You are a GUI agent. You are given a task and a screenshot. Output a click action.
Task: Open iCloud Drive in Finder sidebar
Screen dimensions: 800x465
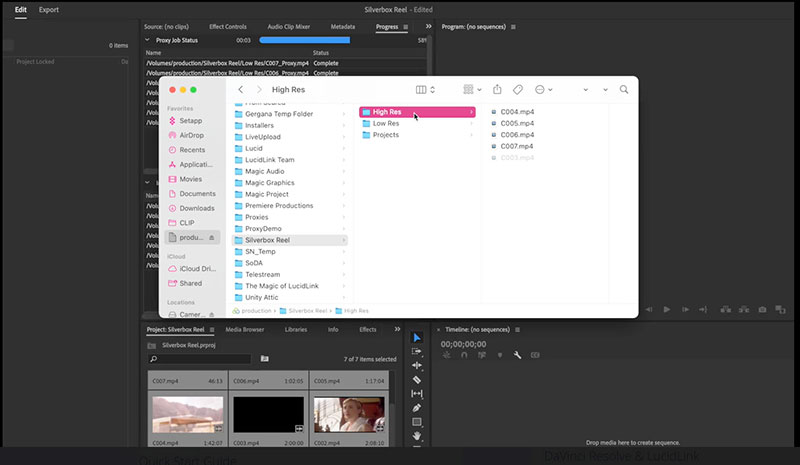pos(196,268)
